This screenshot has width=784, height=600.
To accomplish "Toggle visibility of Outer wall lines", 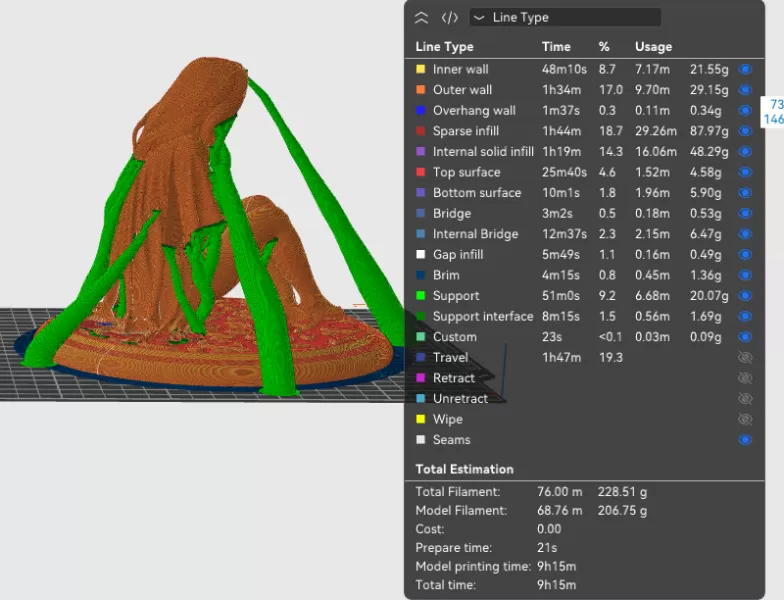I will coord(744,90).
